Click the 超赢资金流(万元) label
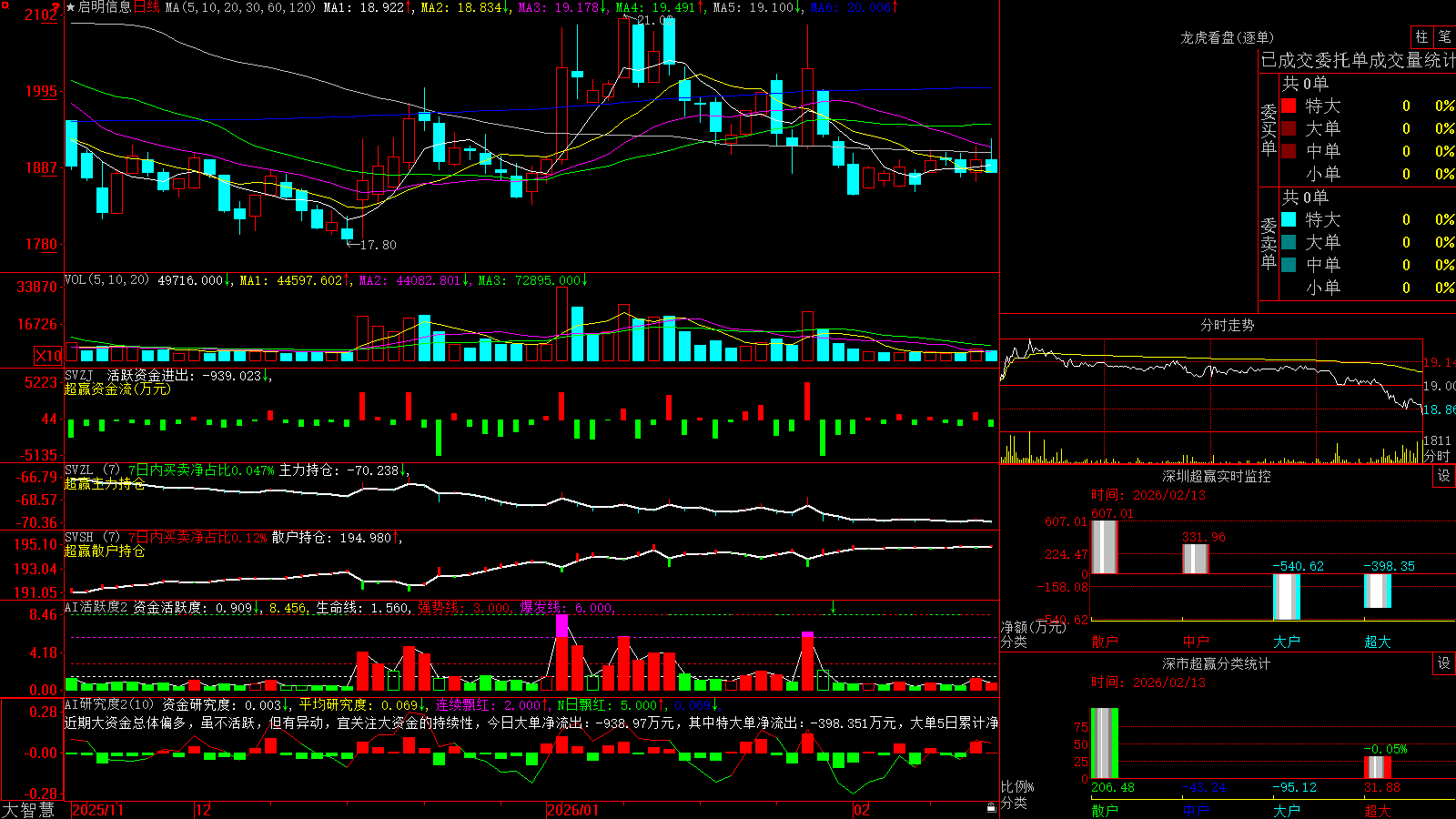This screenshot has height=819, width=1456. point(117,389)
